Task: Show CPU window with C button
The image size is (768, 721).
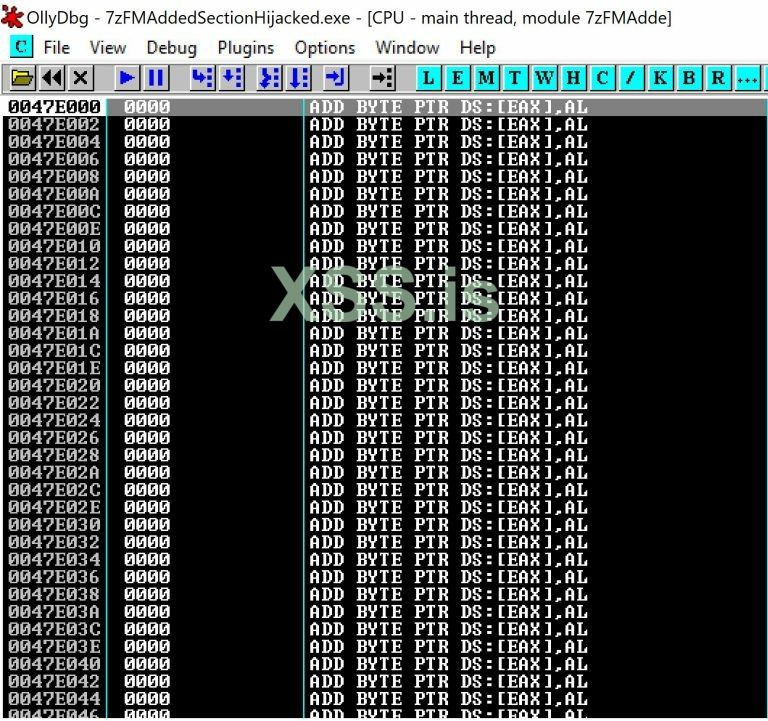Action: 602,78
